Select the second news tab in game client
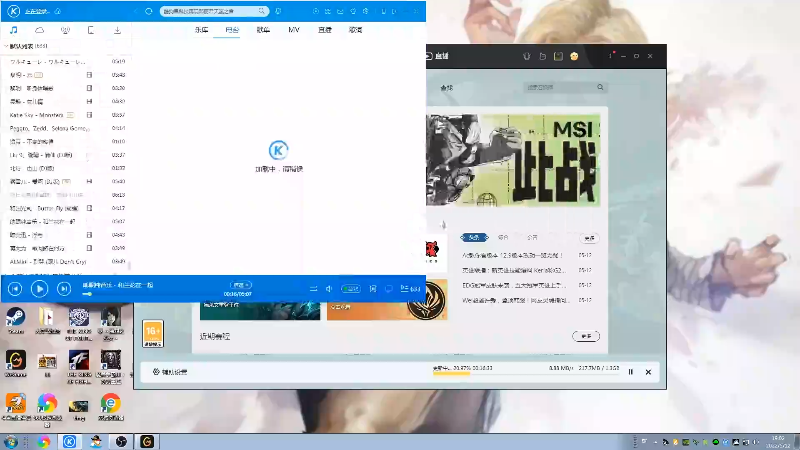This screenshot has height=450, width=800. [504, 237]
